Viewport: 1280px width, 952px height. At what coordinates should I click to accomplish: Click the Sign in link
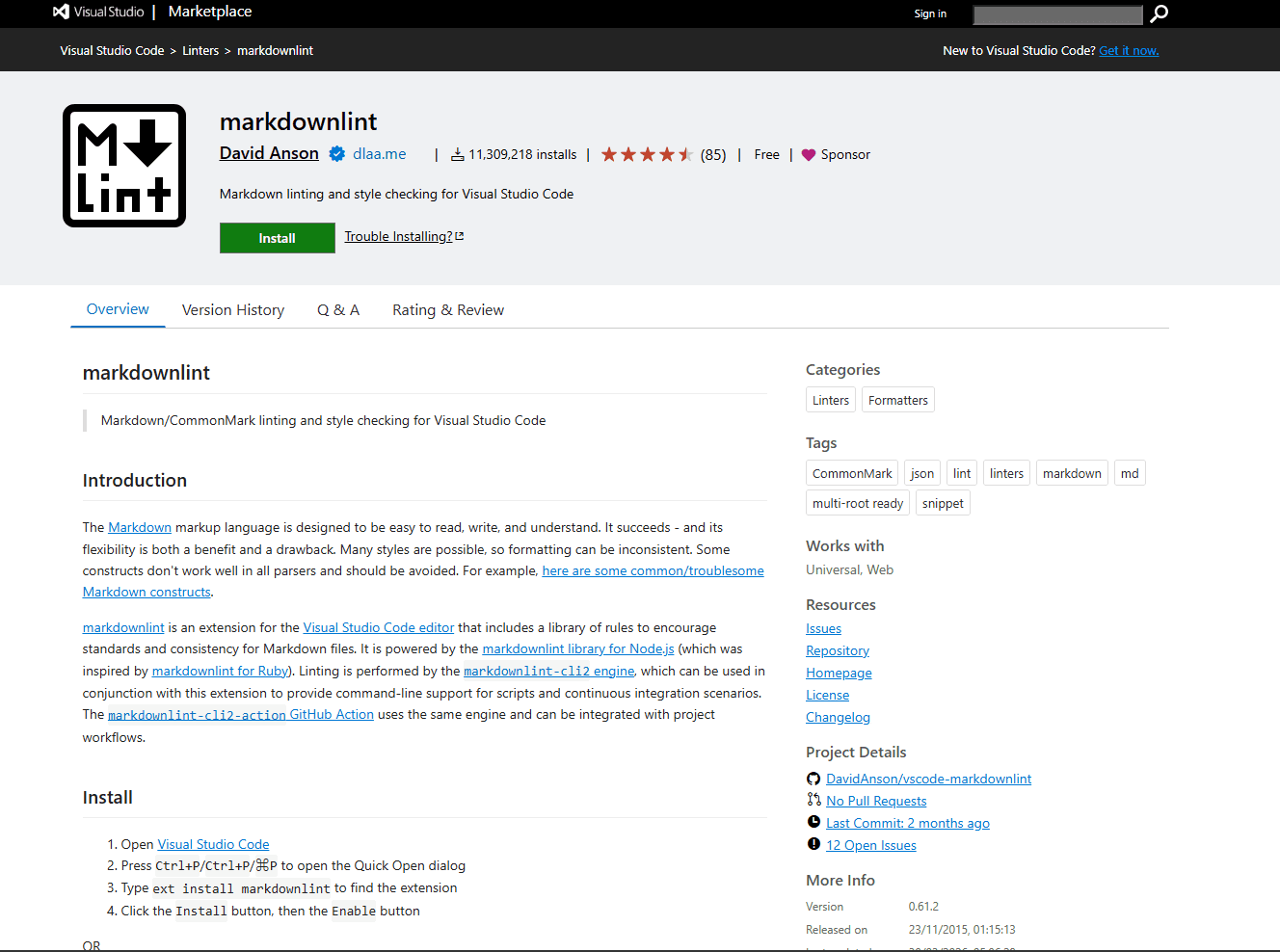click(x=930, y=13)
